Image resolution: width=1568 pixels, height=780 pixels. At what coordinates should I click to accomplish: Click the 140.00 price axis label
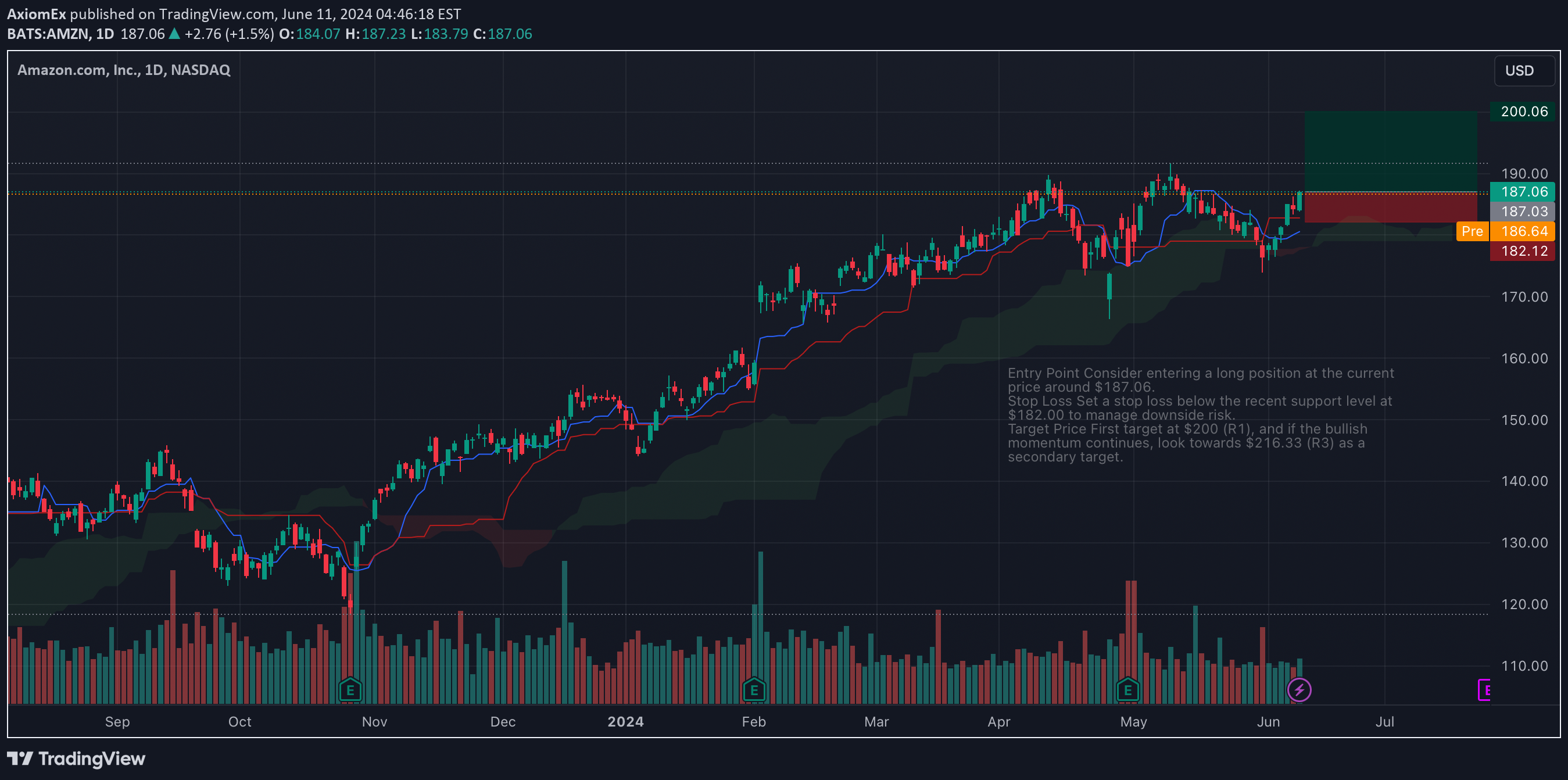[x=1524, y=481]
